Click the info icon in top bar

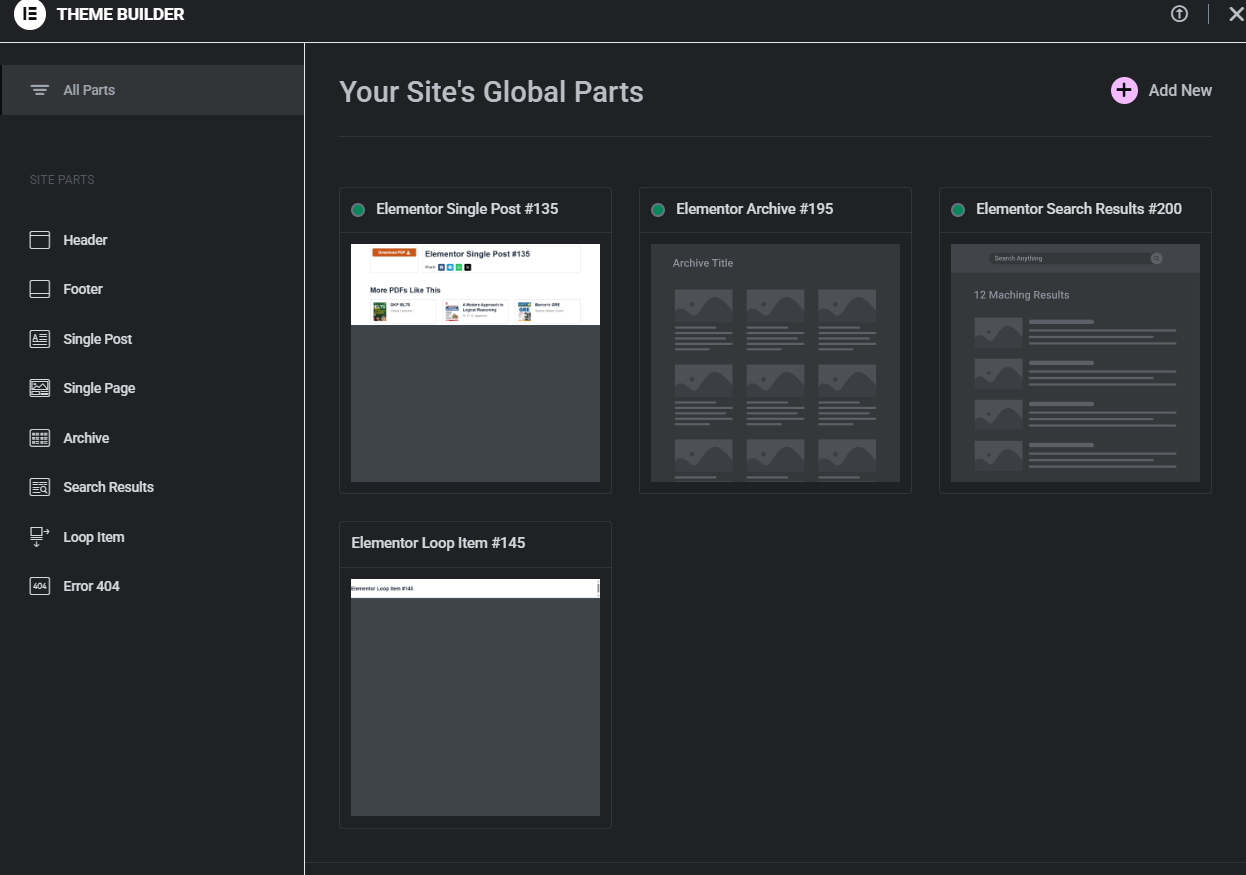[x=1180, y=14]
